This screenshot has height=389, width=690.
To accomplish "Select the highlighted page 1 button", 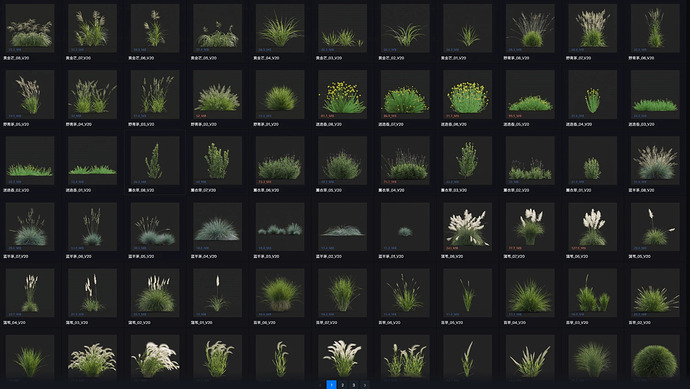I will click(x=331, y=385).
